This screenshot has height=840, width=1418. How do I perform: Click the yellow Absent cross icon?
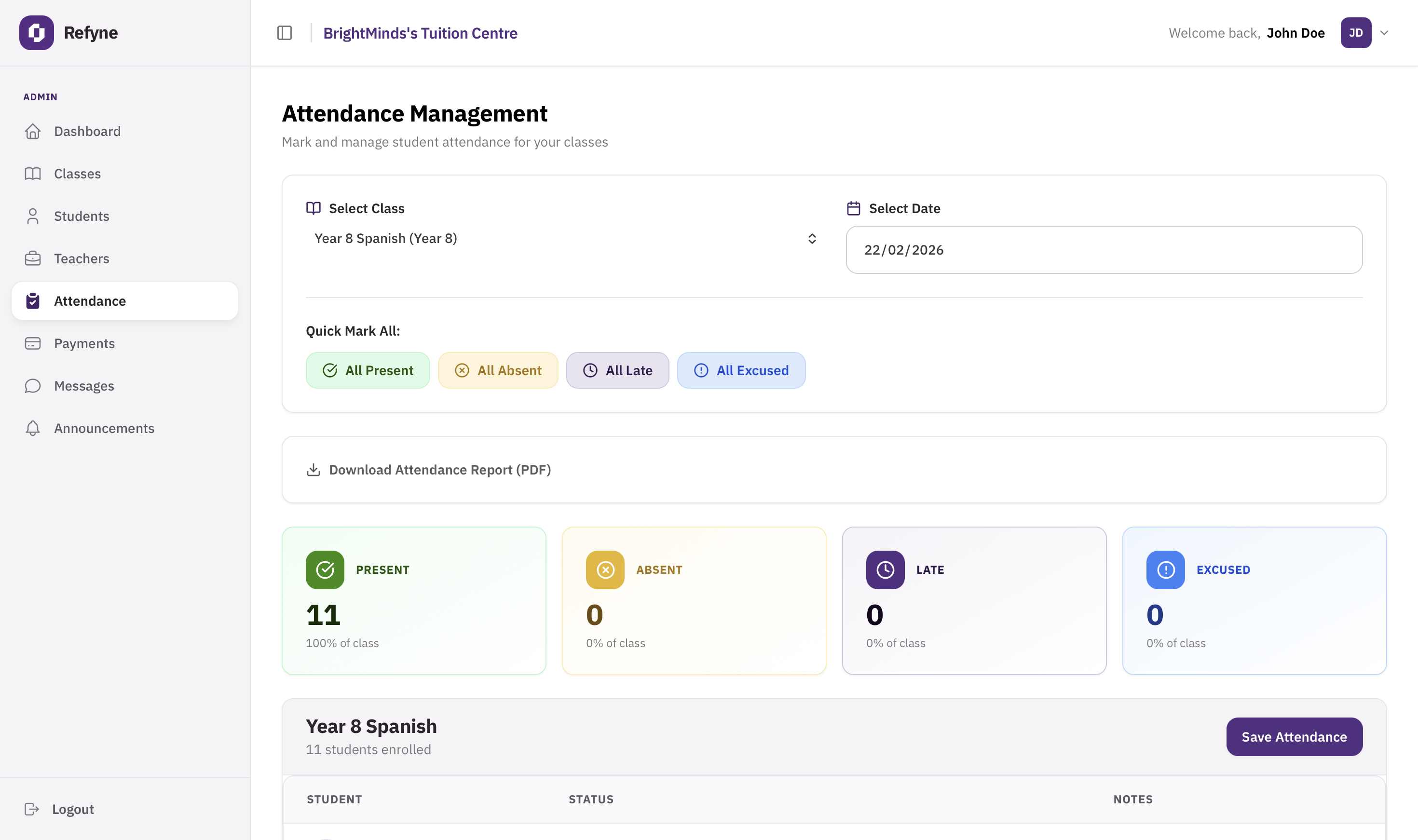[x=604, y=569]
